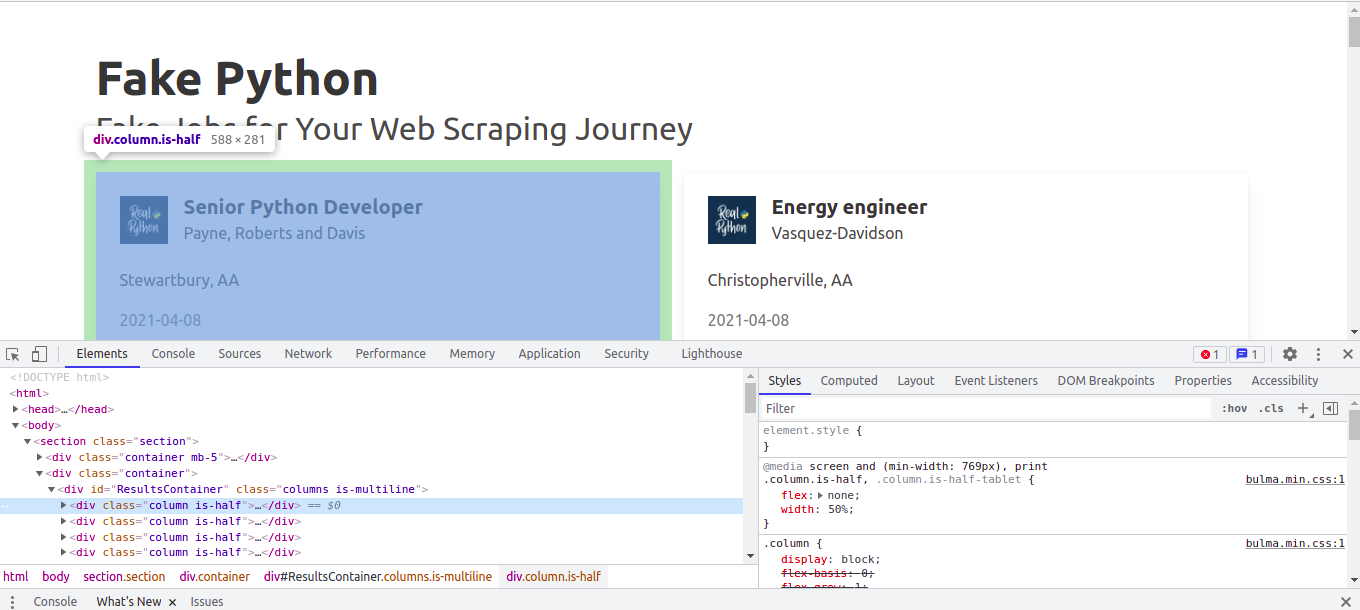
Task: Collapse the body element node
Action: click(x=16, y=425)
